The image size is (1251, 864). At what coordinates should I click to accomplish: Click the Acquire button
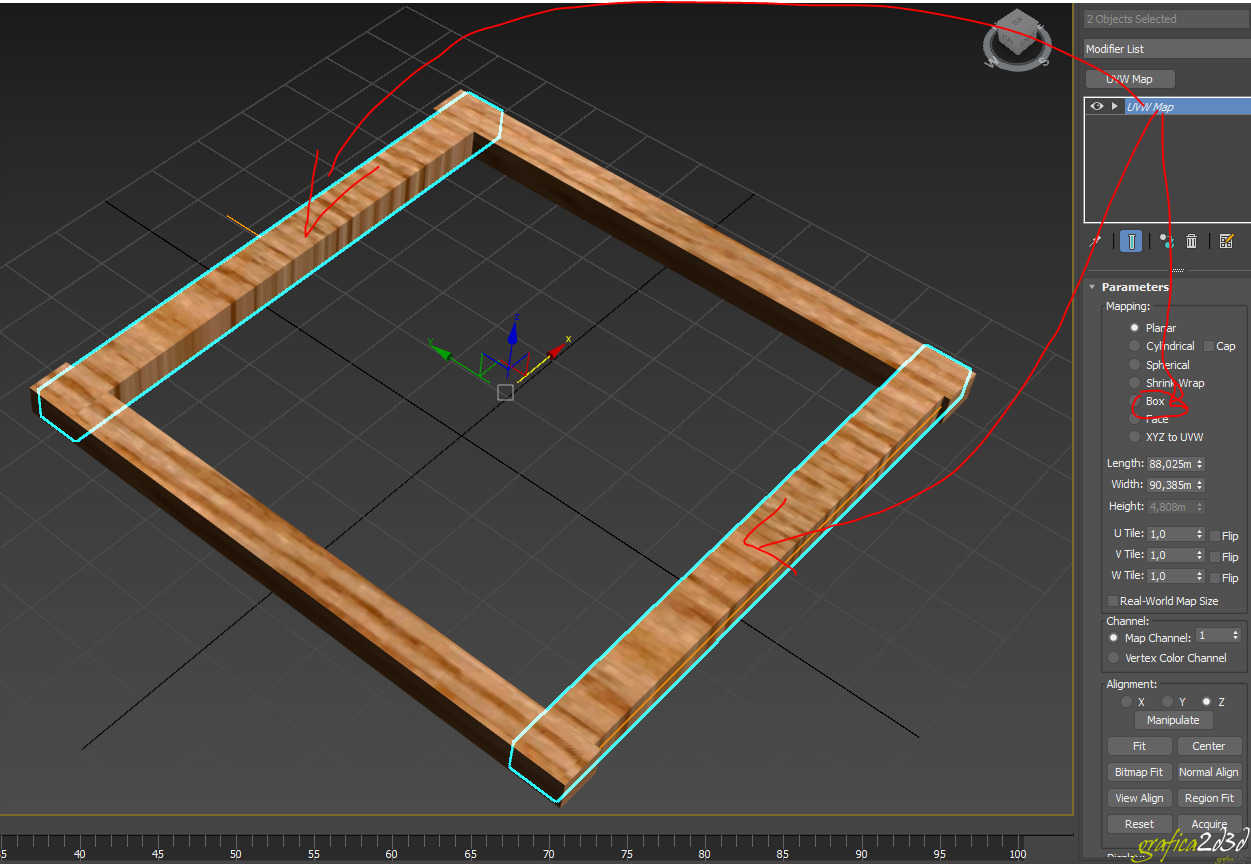coord(1208,824)
